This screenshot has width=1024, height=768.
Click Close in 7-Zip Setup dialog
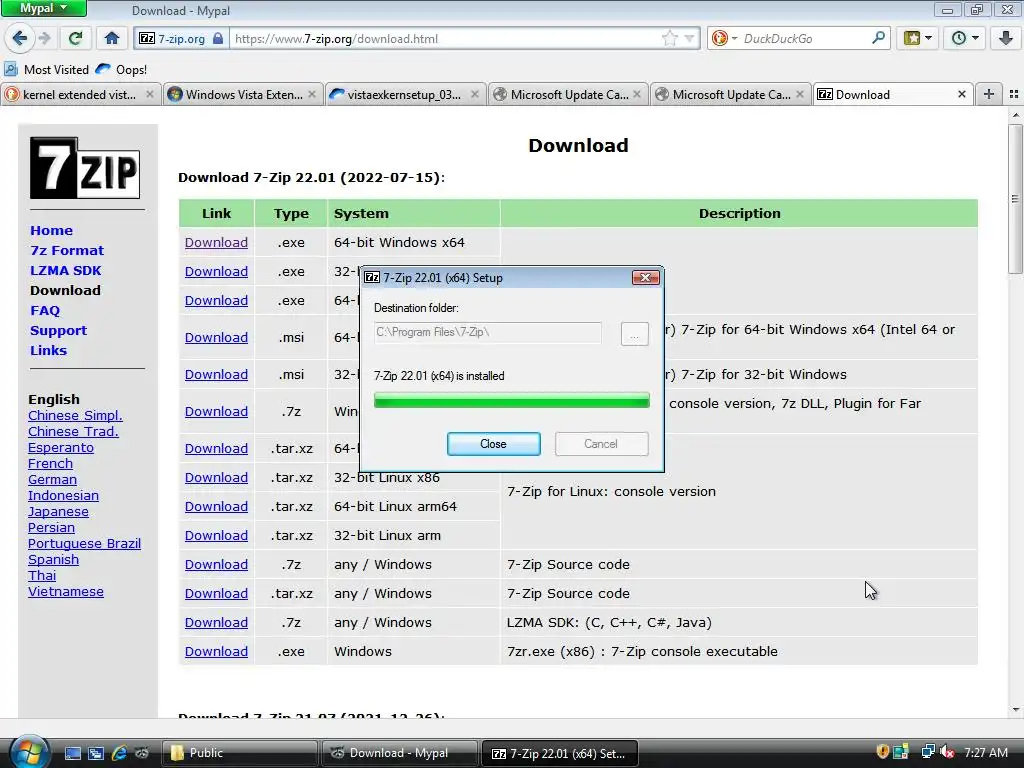[494, 444]
